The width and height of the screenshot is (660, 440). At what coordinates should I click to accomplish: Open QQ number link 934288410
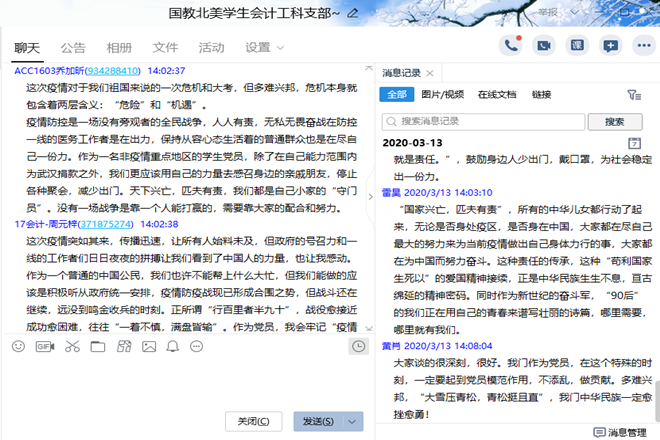point(113,71)
